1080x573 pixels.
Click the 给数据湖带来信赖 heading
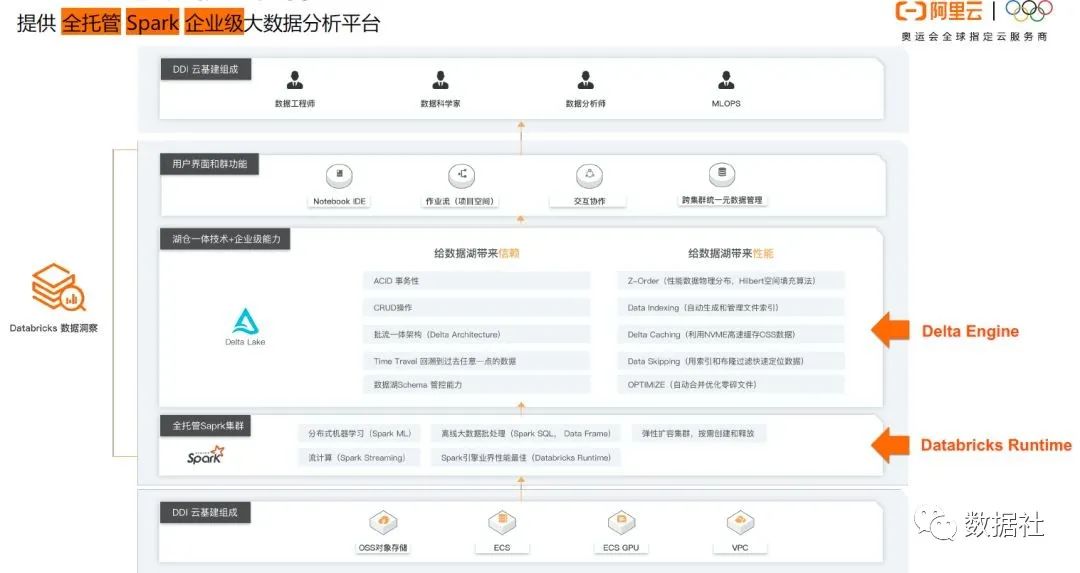click(x=477, y=253)
